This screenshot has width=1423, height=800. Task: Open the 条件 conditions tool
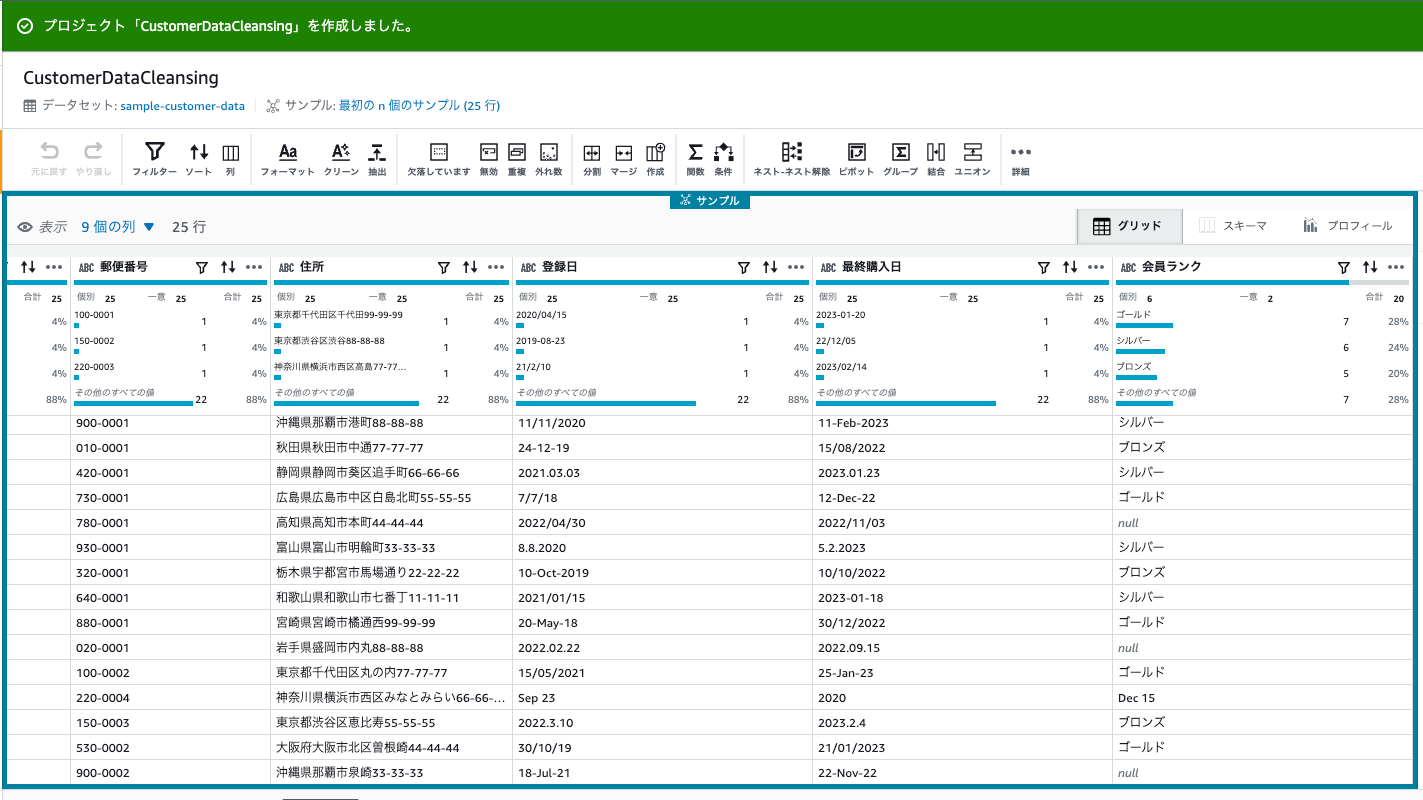click(x=723, y=159)
